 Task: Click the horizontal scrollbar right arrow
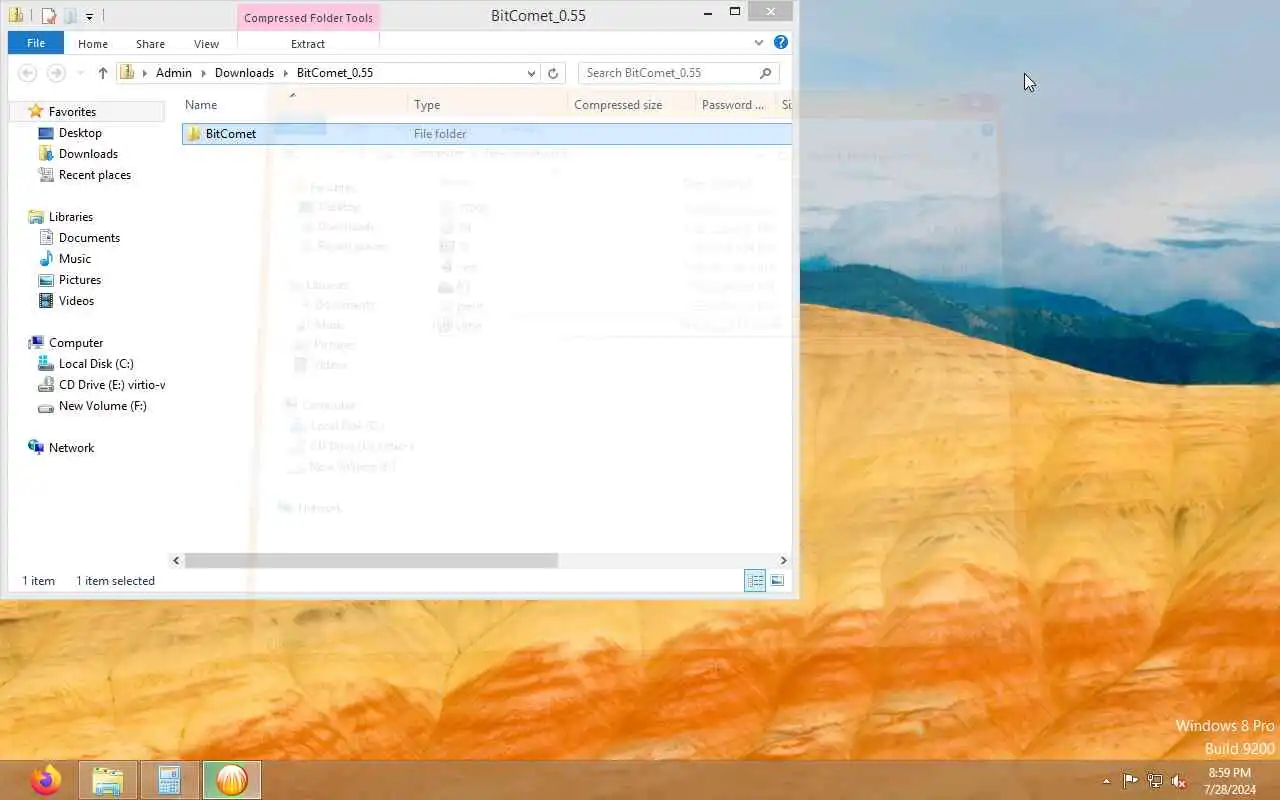click(x=784, y=561)
